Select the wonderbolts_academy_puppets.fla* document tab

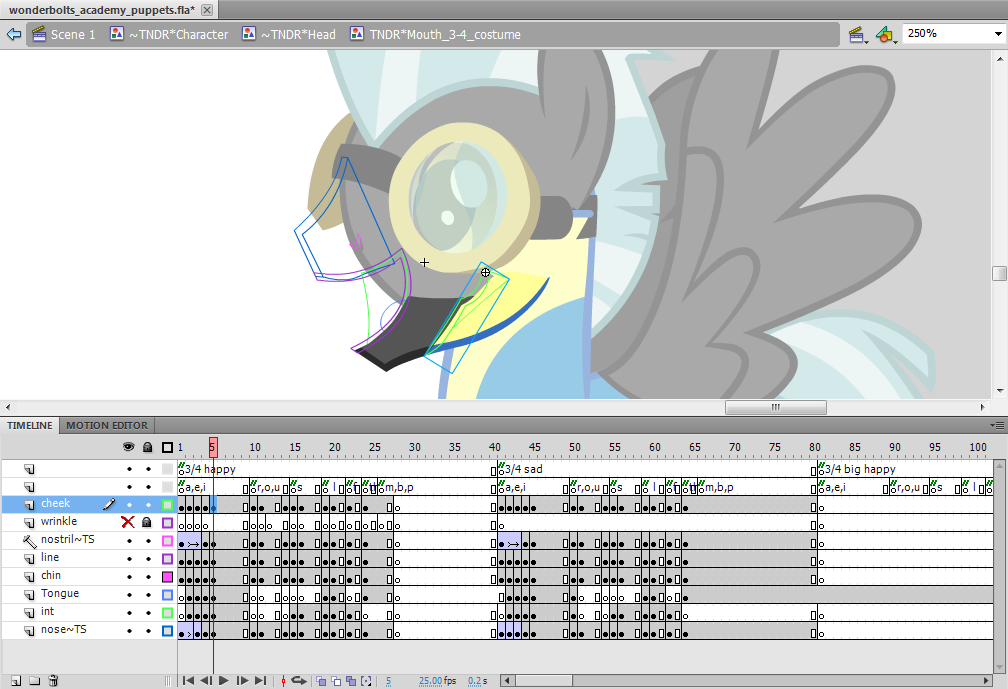tap(102, 10)
